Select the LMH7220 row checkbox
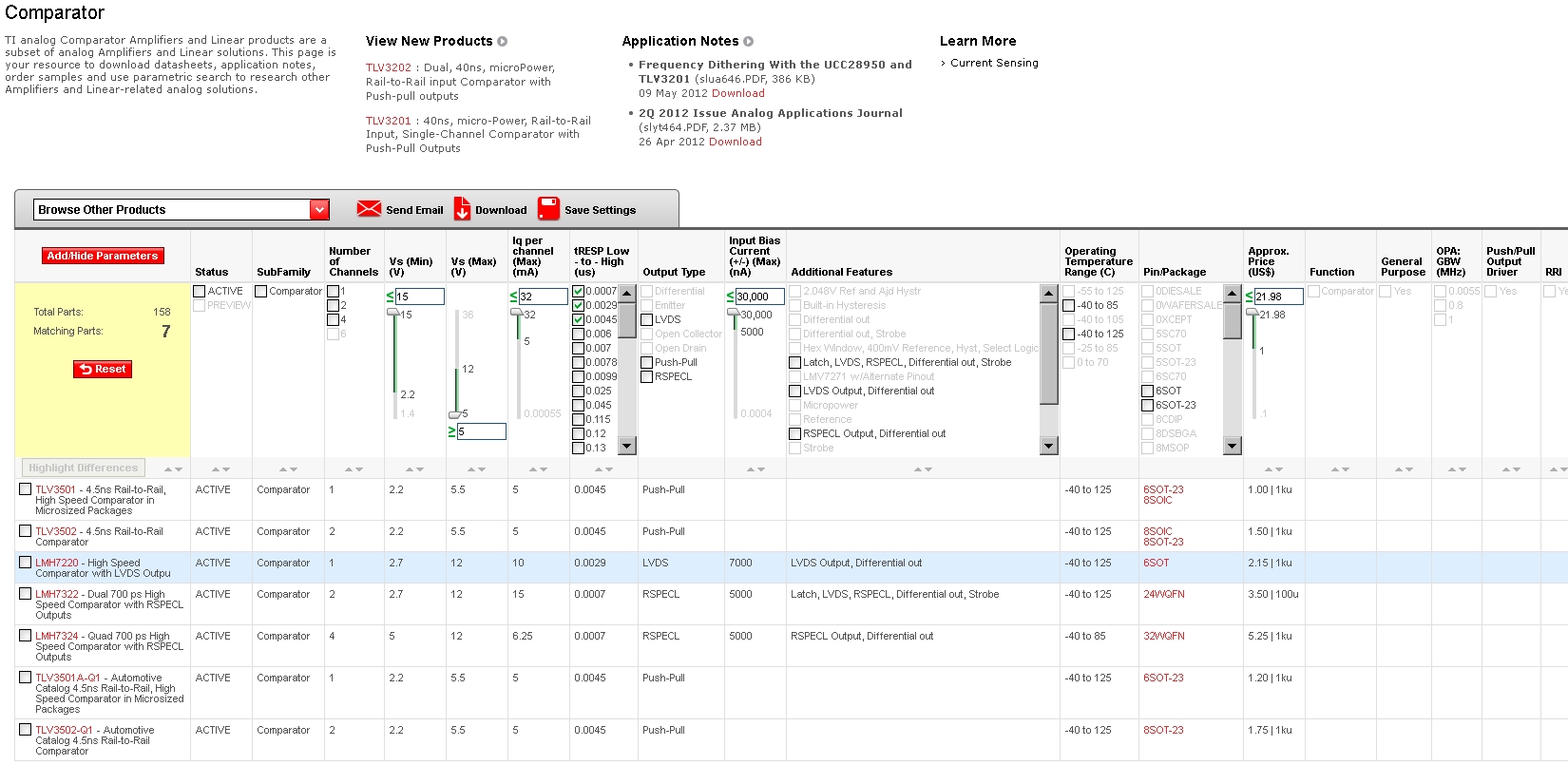This screenshot has width=1568, height=784. [x=26, y=563]
